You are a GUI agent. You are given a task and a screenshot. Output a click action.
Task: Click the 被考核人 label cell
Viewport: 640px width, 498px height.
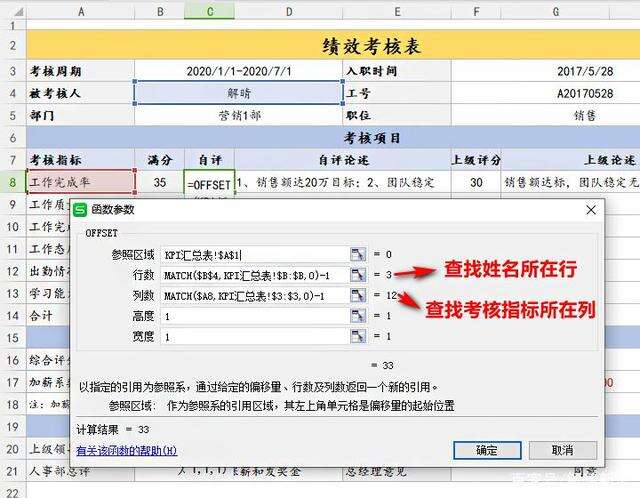(80, 93)
